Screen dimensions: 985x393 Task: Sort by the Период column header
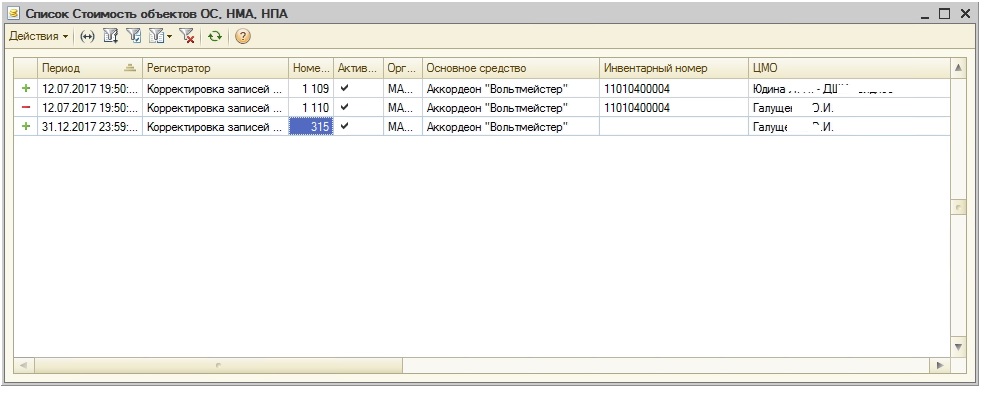point(90,68)
